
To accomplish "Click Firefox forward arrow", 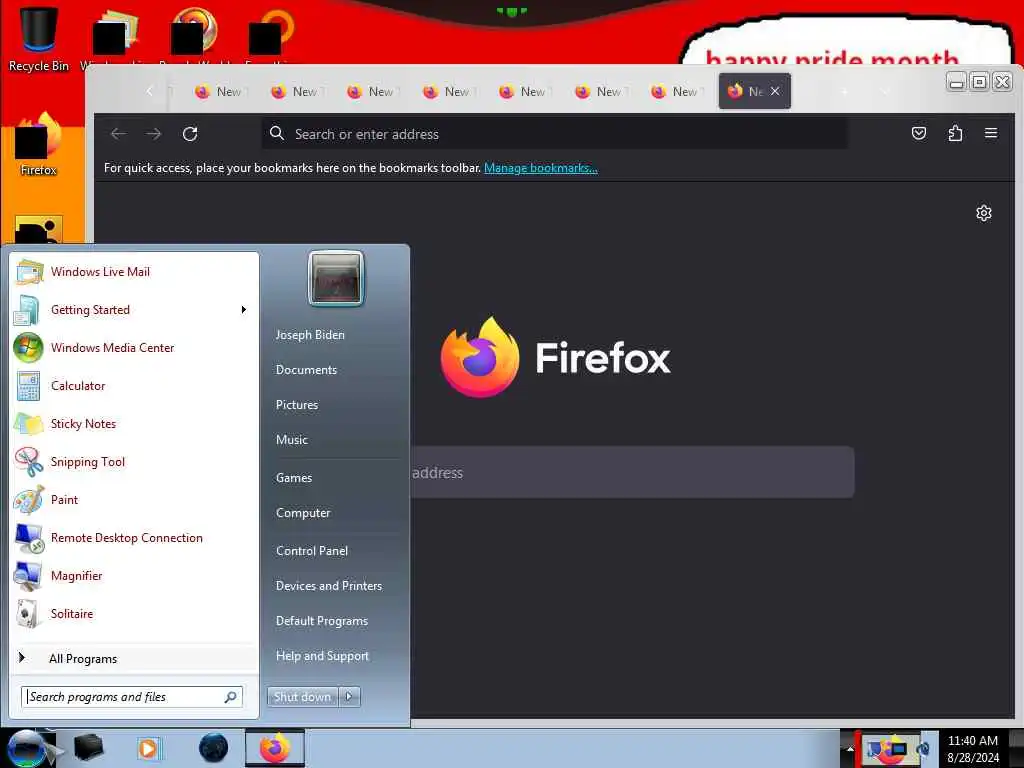I will tap(154, 134).
